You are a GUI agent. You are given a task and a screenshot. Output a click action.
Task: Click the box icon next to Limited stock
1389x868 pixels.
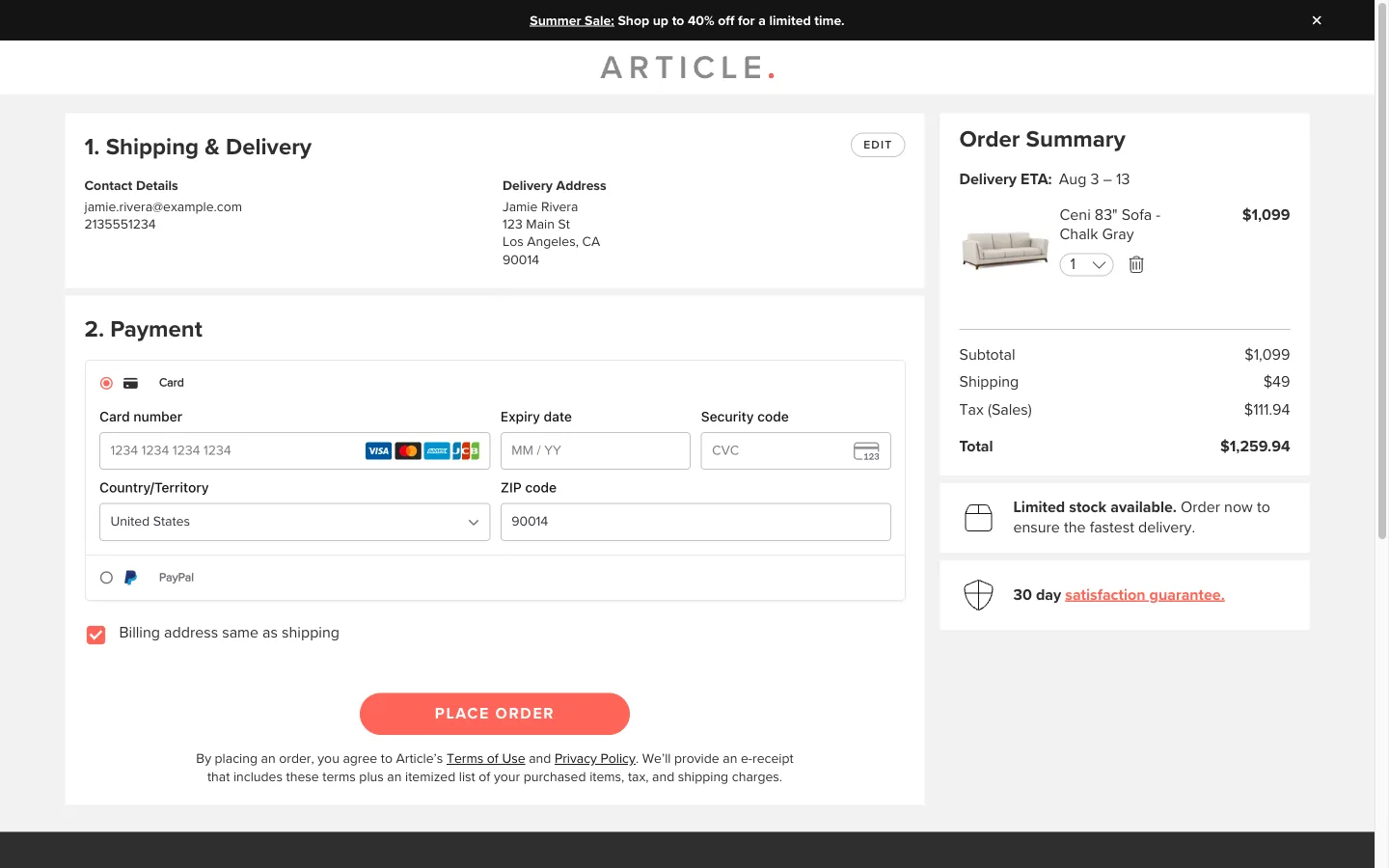(978, 518)
